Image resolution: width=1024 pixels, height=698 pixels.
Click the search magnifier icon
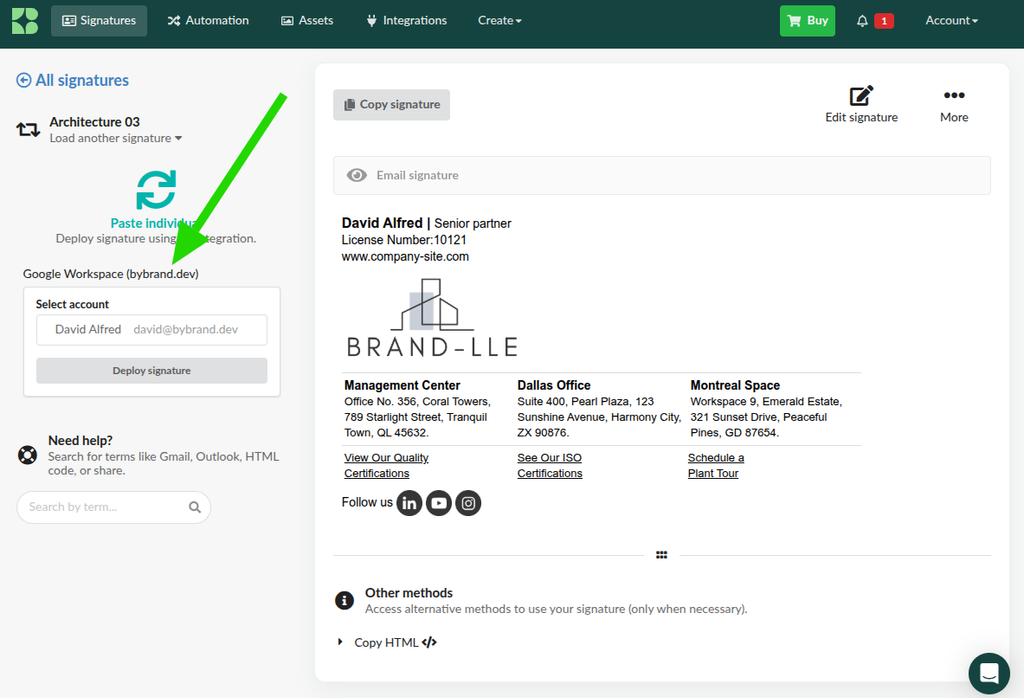pyautogui.click(x=195, y=507)
